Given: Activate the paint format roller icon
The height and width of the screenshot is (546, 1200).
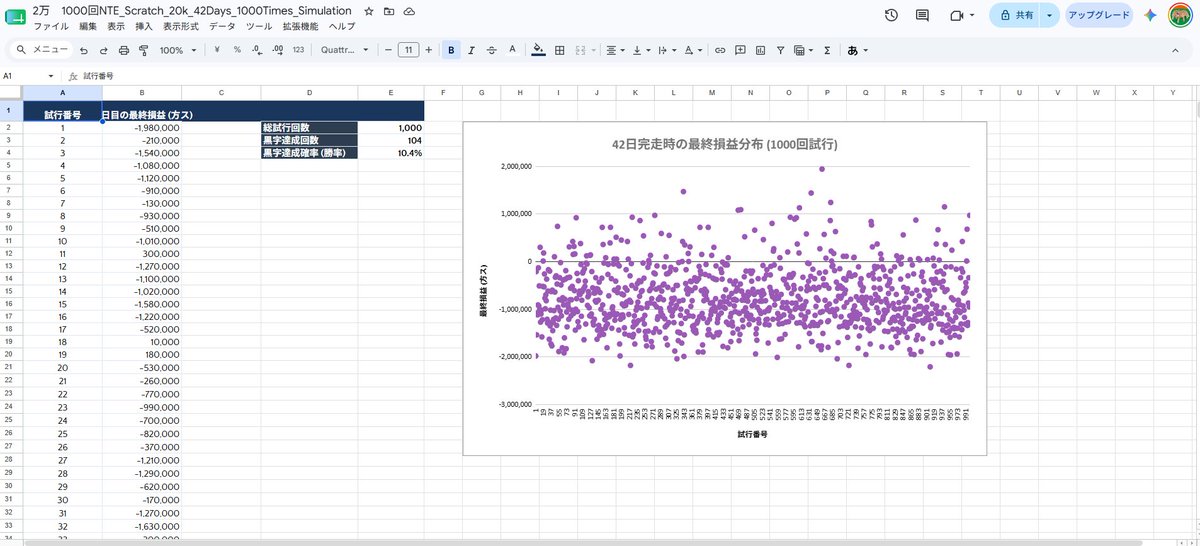Looking at the screenshot, I should (x=143, y=49).
